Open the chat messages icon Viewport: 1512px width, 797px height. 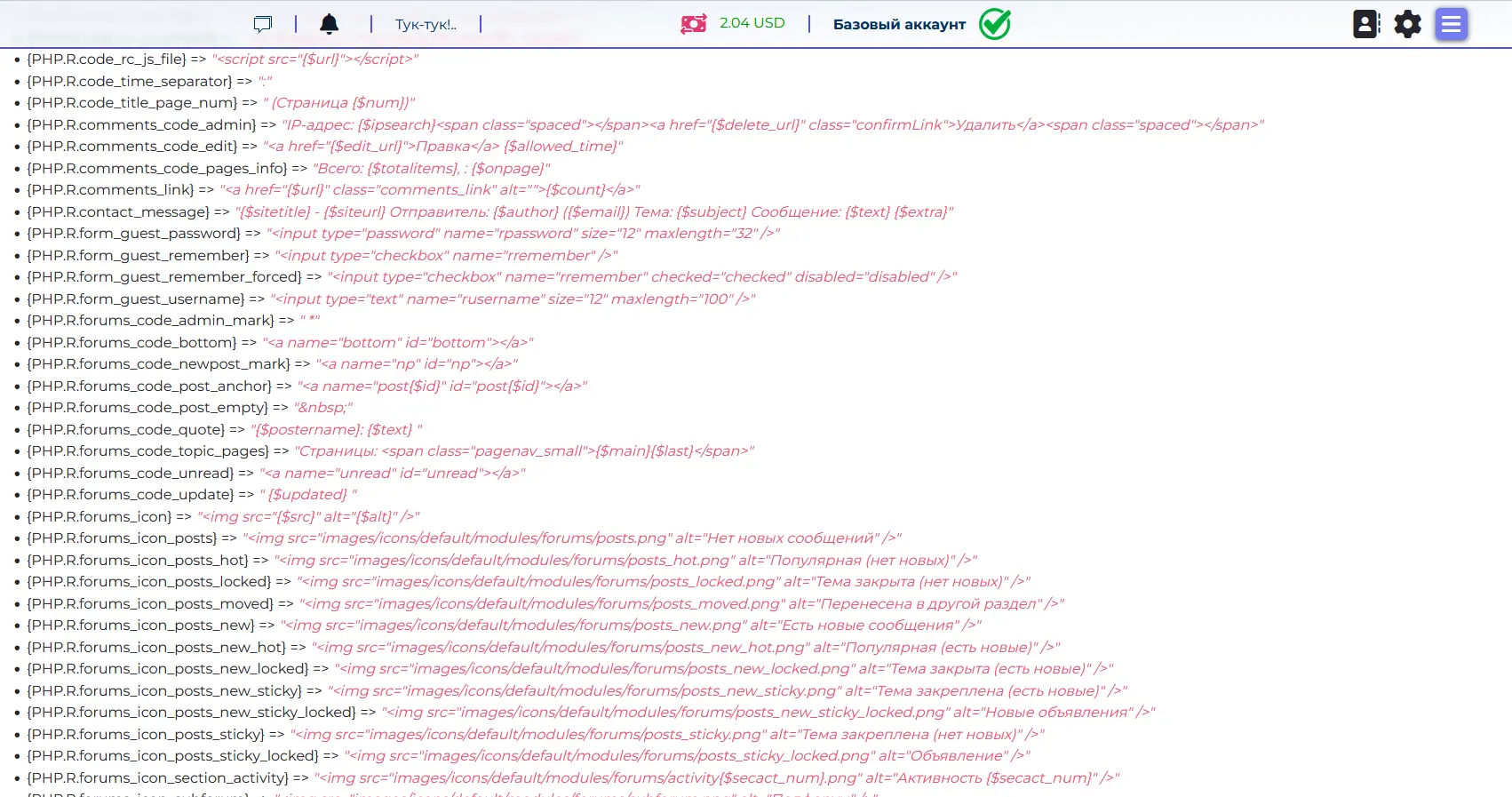[x=262, y=24]
